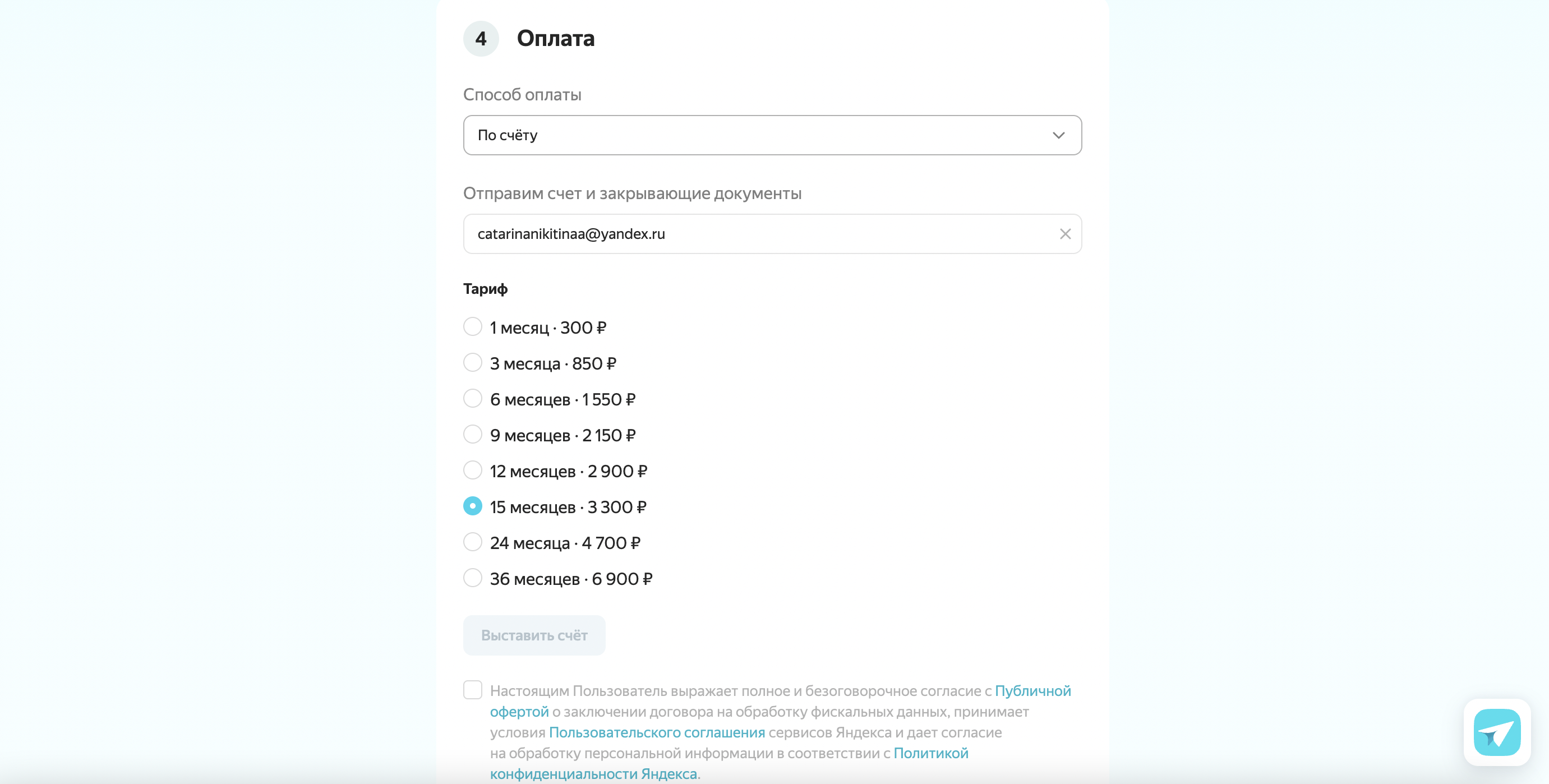Viewport: 1549px width, 784px height.
Task: Open the Пользовательского соглашения link
Action: point(657,732)
